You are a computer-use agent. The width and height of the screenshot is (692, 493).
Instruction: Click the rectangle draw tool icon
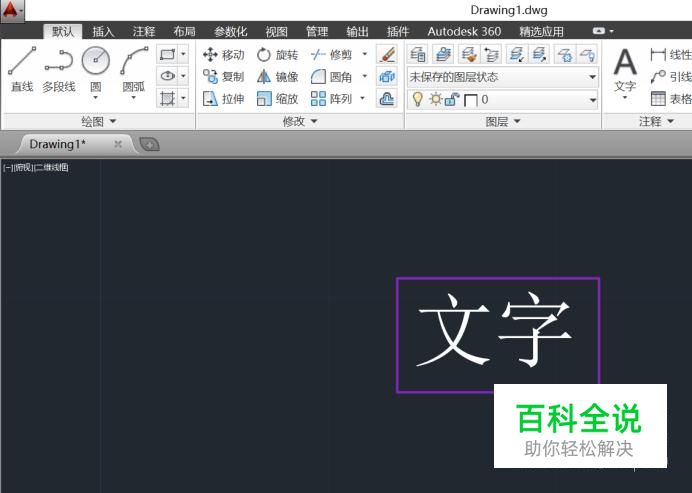168,54
